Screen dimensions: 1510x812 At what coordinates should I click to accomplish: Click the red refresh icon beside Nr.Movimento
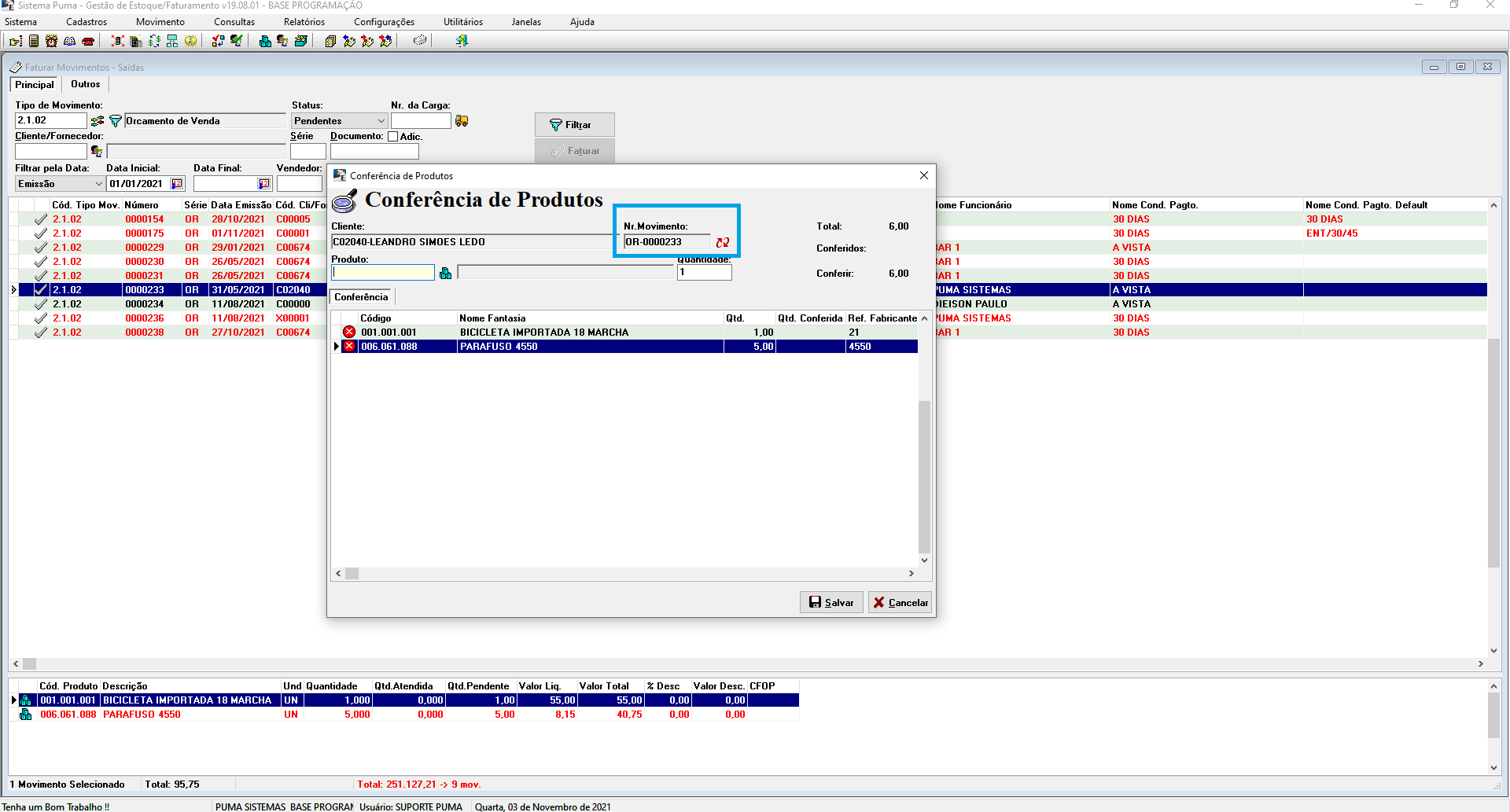tap(722, 243)
